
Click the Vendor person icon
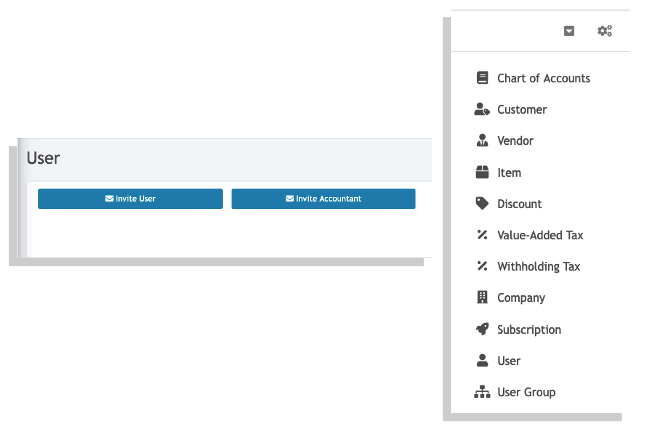click(x=482, y=140)
